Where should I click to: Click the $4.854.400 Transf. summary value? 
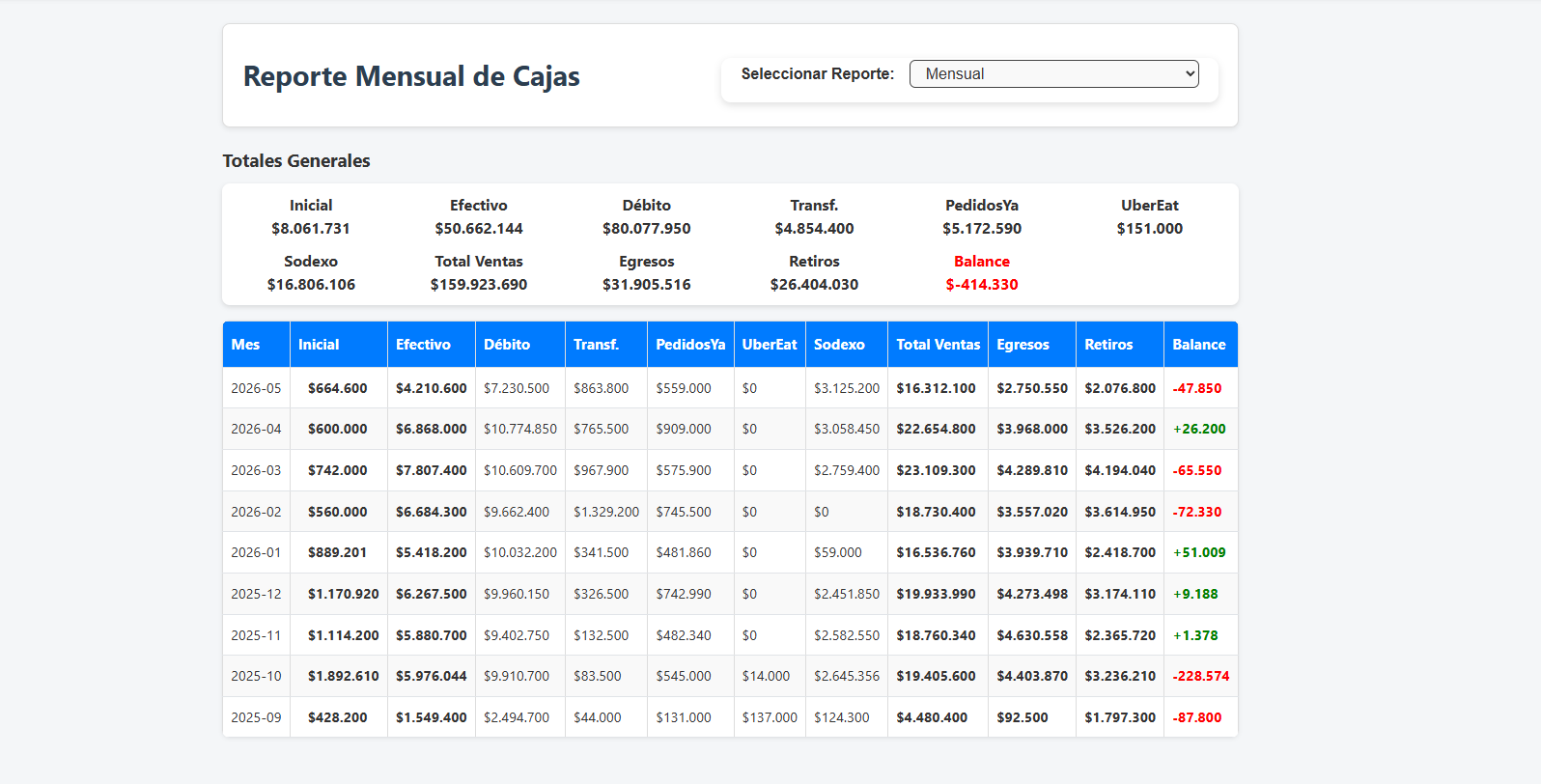coord(814,229)
